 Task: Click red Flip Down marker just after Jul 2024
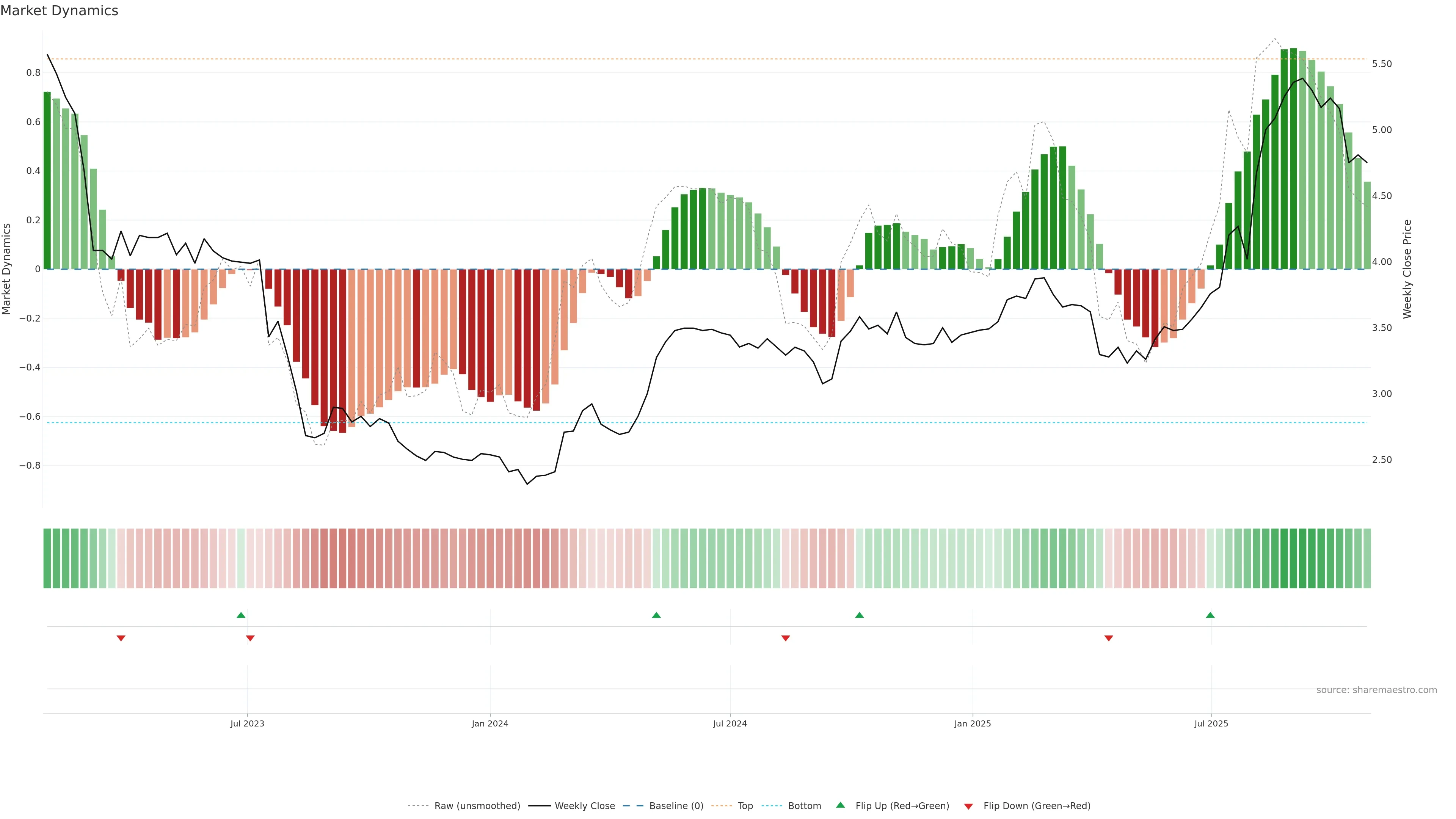[x=785, y=638]
